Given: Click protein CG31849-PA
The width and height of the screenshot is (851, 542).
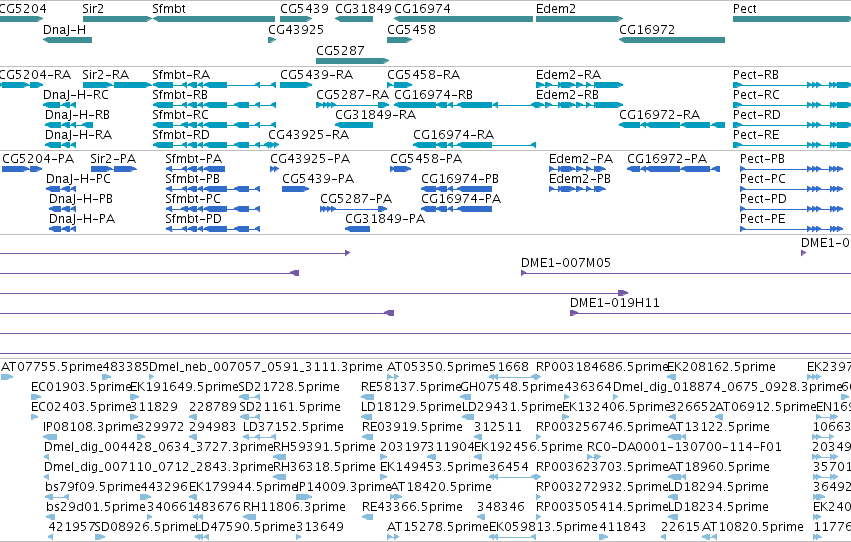Looking at the screenshot, I should [385, 219].
